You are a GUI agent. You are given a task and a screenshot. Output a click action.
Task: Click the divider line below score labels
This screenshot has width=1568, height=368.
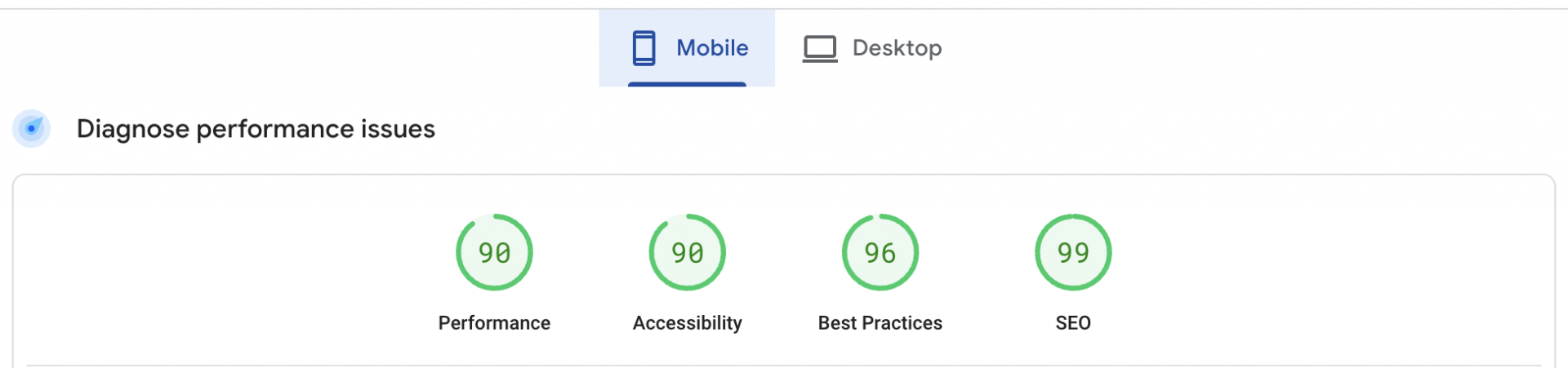click(x=784, y=366)
